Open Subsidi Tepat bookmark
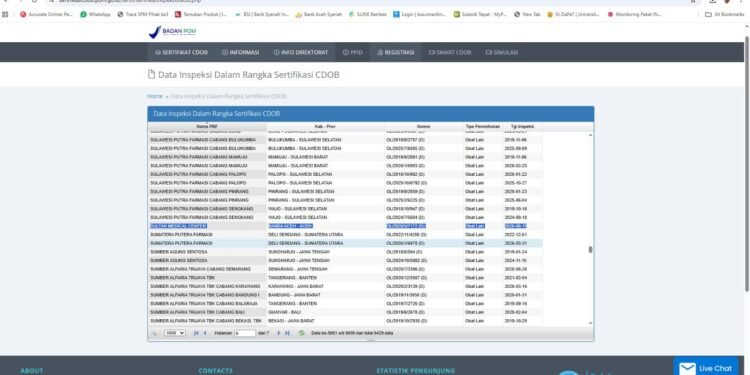The width and height of the screenshot is (750, 375). tap(480, 14)
